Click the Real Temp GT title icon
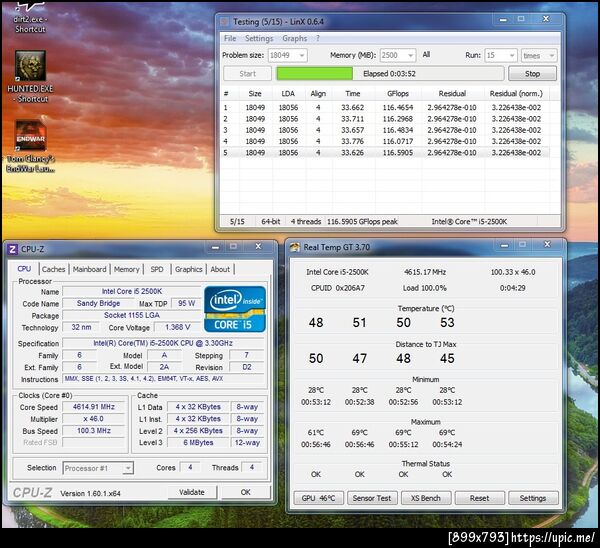The image size is (600, 548). click(295, 248)
